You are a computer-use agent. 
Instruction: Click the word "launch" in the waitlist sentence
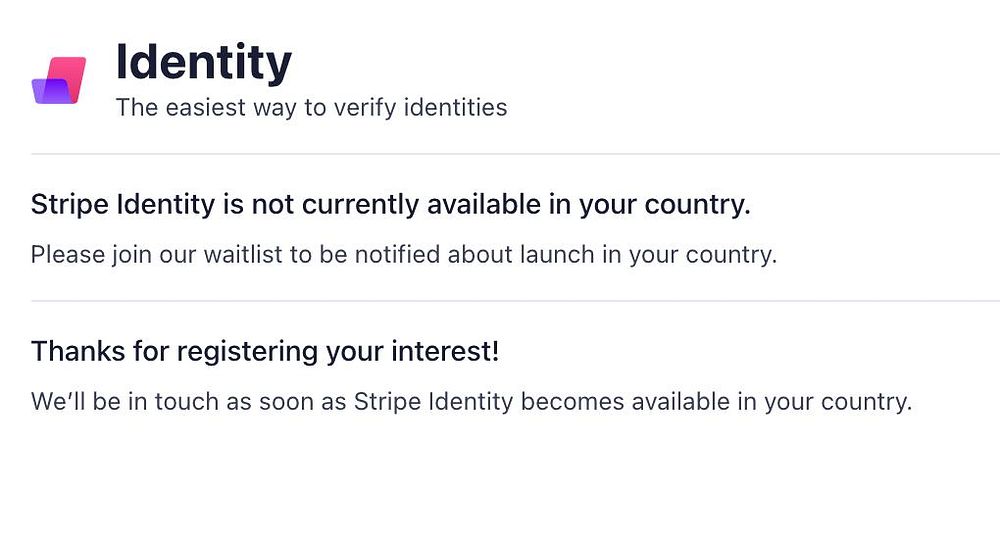556,254
